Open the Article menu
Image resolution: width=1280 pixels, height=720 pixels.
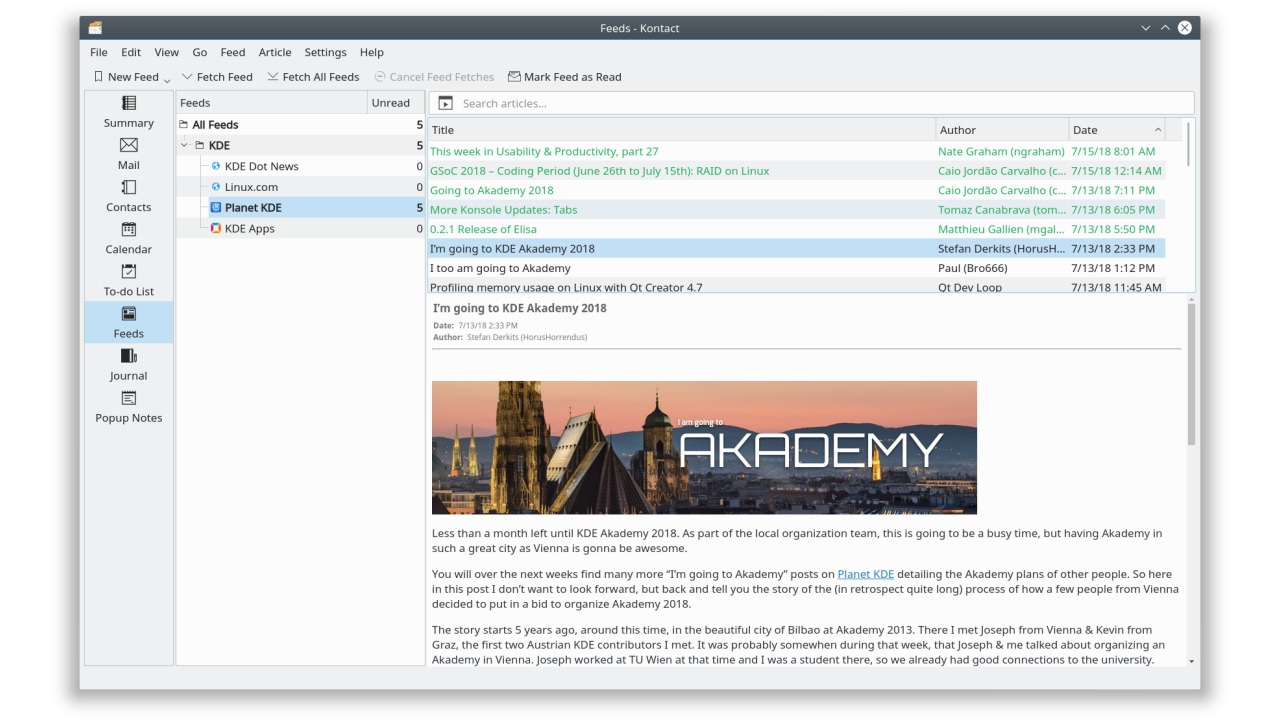(x=275, y=52)
